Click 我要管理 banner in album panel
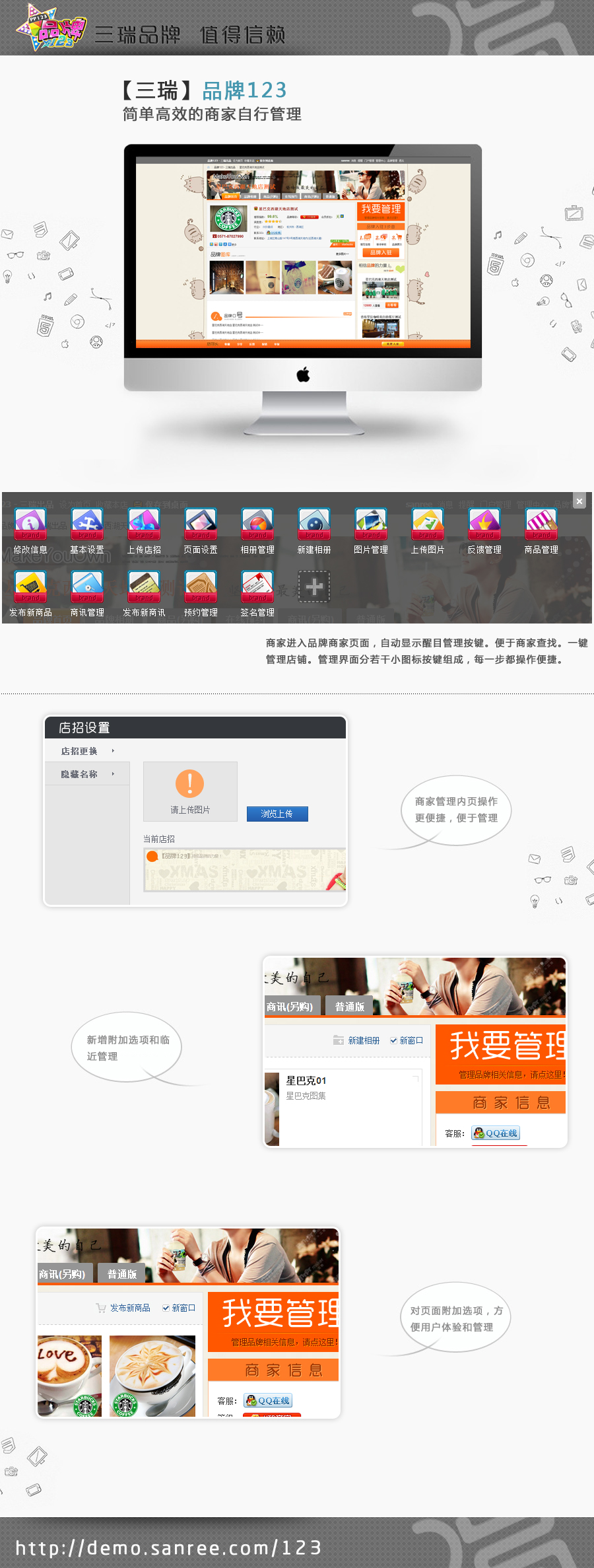Image resolution: width=594 pixels, height=1568 pixels. 500,1054
